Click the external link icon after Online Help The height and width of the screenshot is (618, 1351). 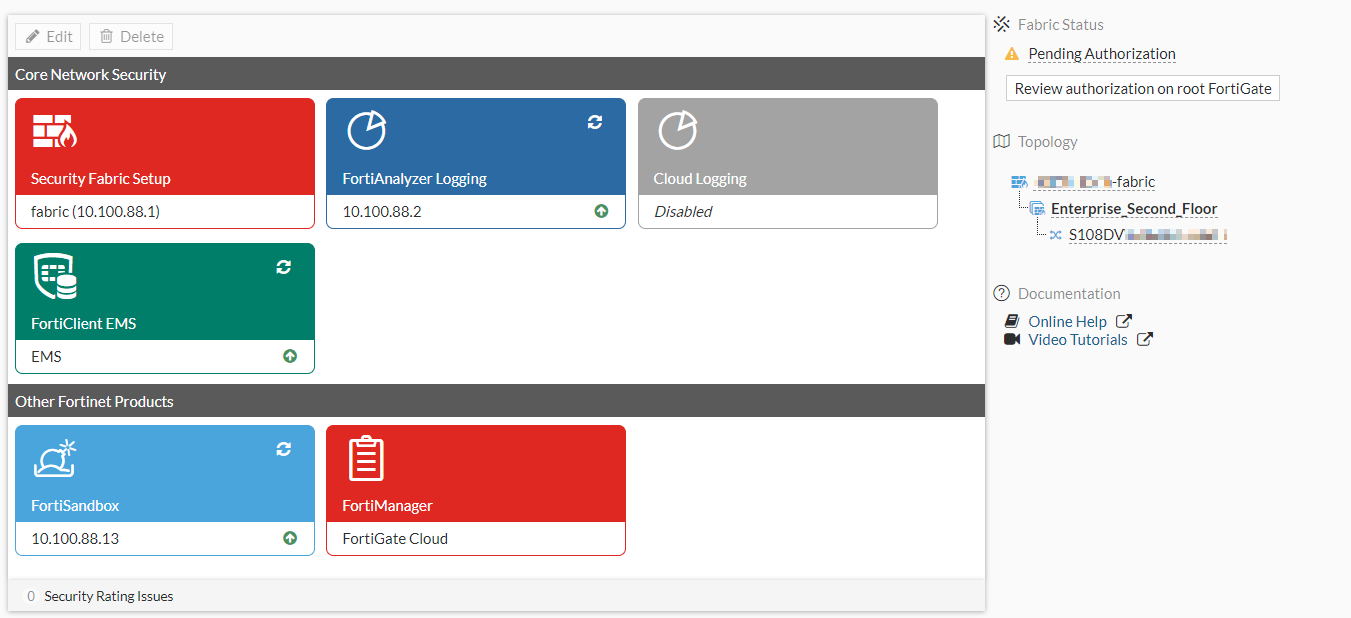pos(1124,321)
